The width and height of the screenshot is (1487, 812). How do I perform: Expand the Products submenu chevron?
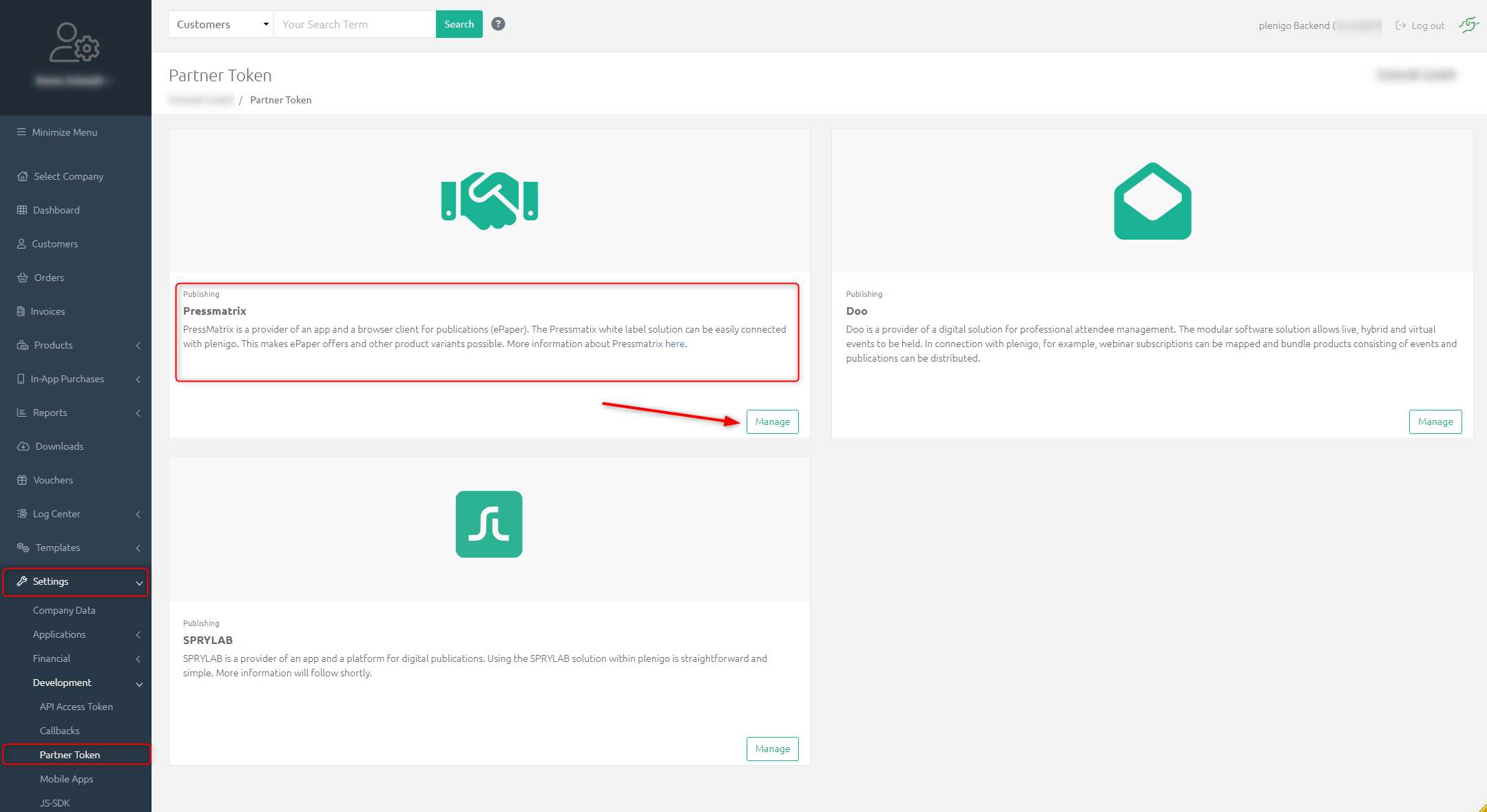(138, 346)
